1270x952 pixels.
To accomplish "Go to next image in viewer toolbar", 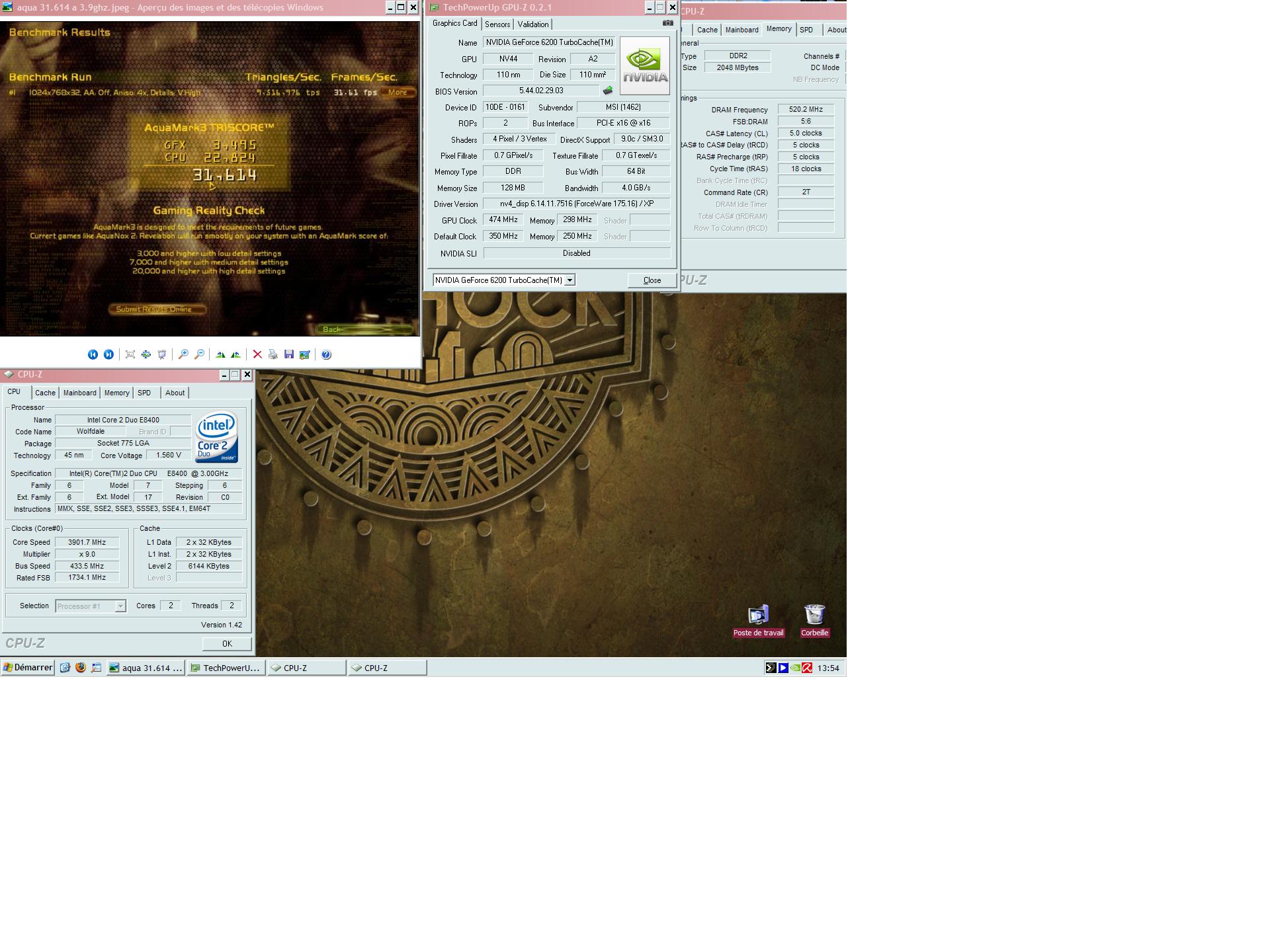I will (x=108, y=355).
